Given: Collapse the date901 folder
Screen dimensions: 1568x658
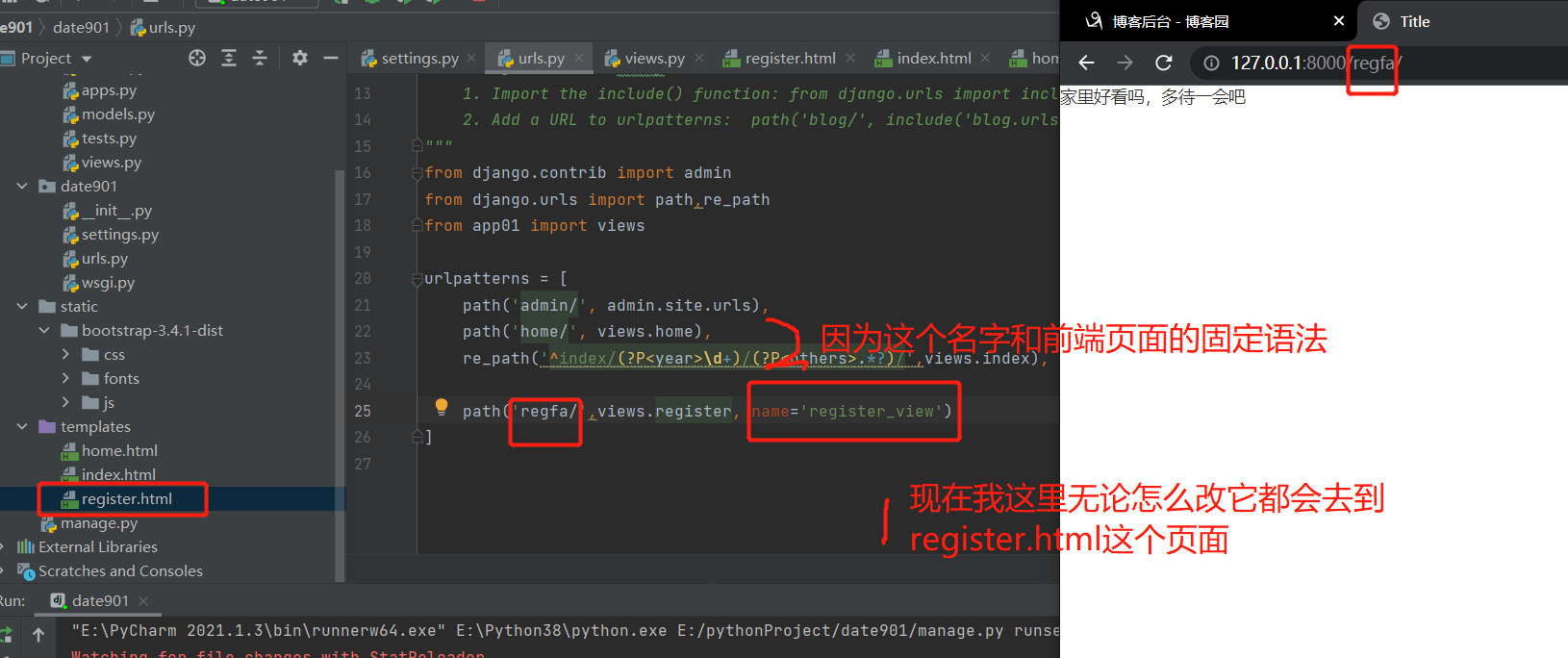Looking at the screenshot, I should [x=22, y=187].
